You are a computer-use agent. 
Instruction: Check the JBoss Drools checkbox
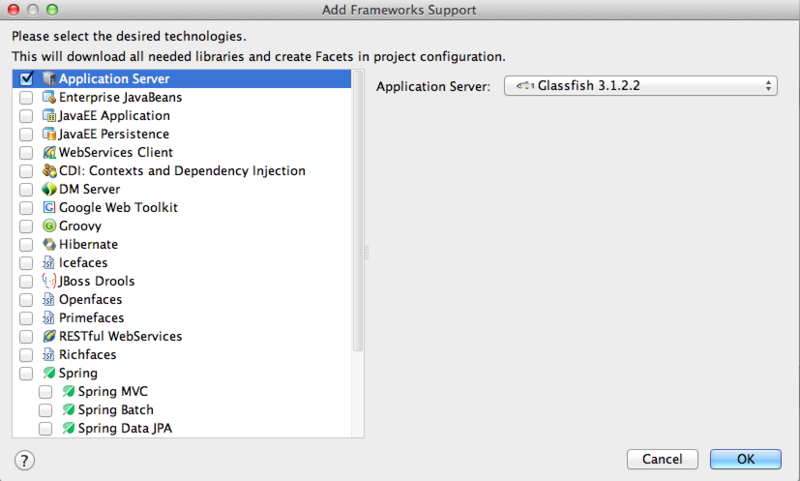[26, 281]
